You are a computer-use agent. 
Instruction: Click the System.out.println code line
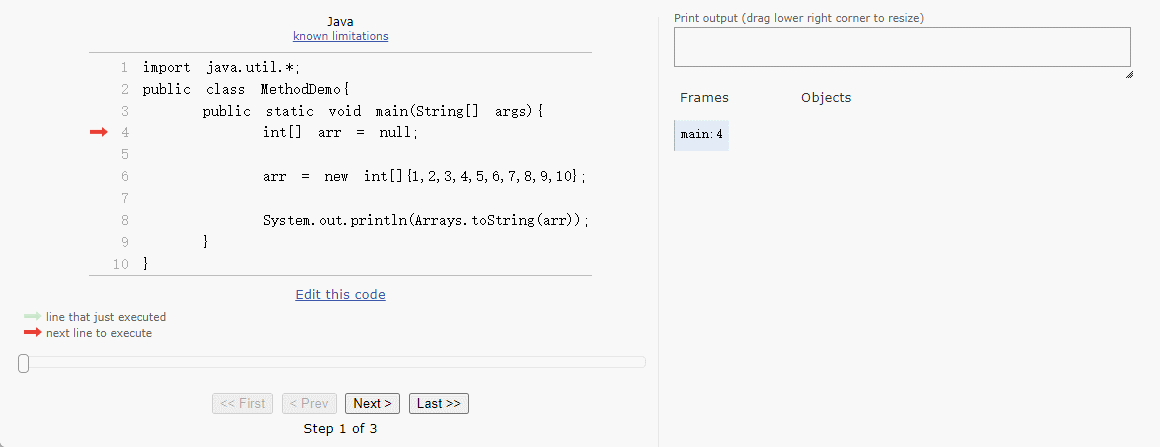coord(425,220)
